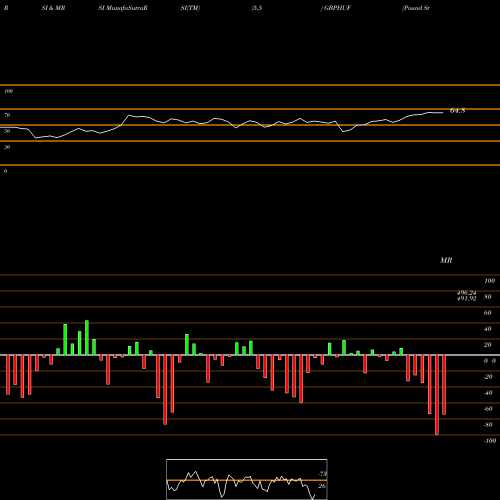
Task: Click the 496.24 price value
Action: pos(466,293)
